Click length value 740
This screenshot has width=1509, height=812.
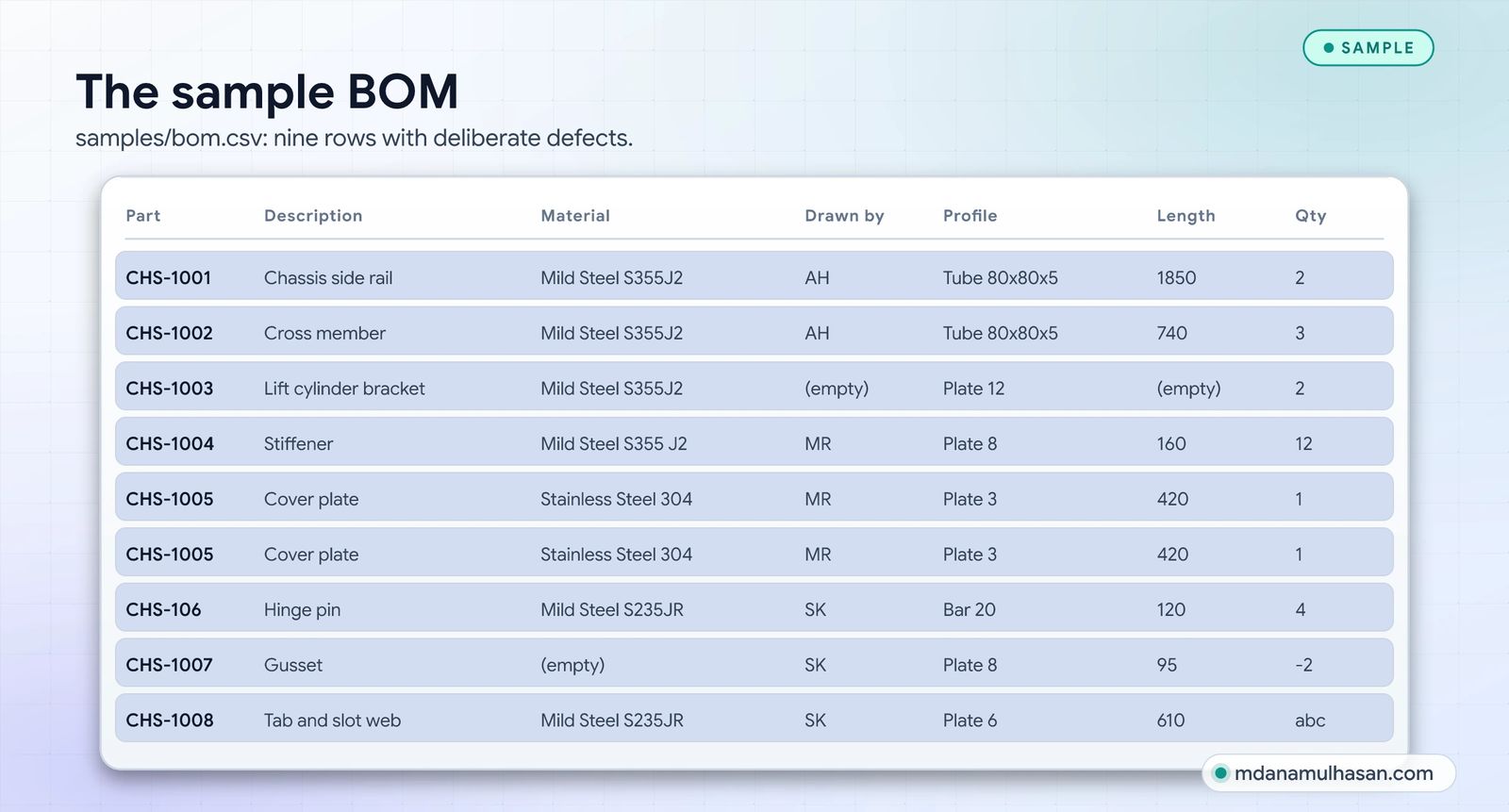pyautogui.click(x=1172, y=334)
